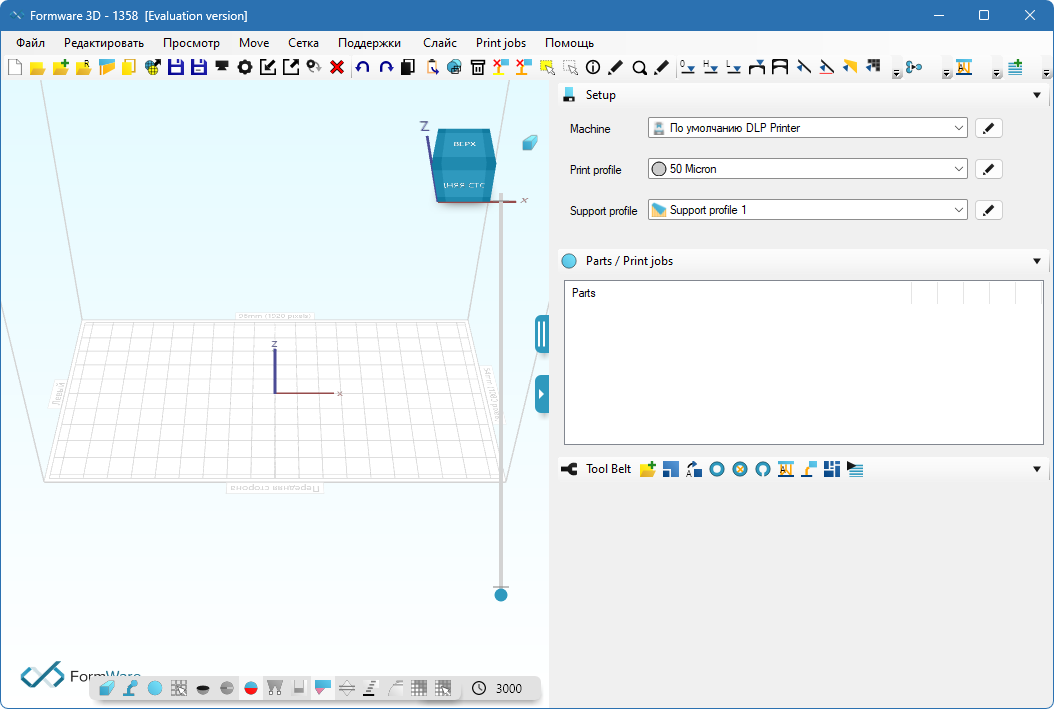Click the red X delete icon
This screenshot has width=1054, height=709.
[337, 67]
